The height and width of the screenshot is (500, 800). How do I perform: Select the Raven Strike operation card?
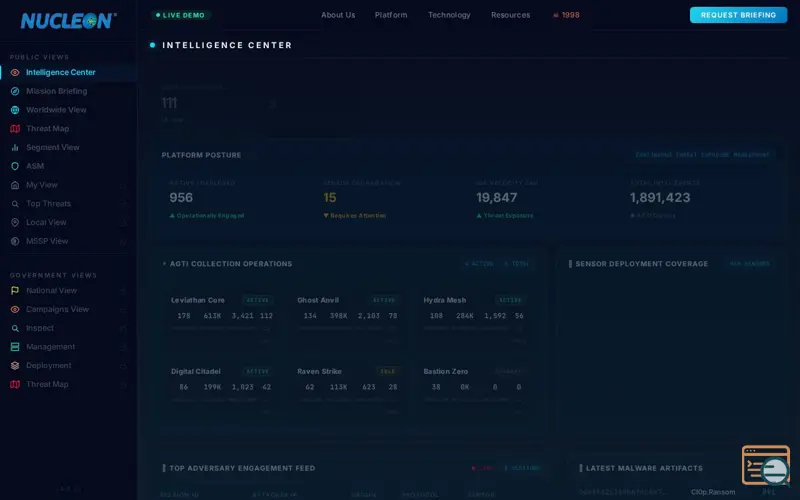pos(348,389)
